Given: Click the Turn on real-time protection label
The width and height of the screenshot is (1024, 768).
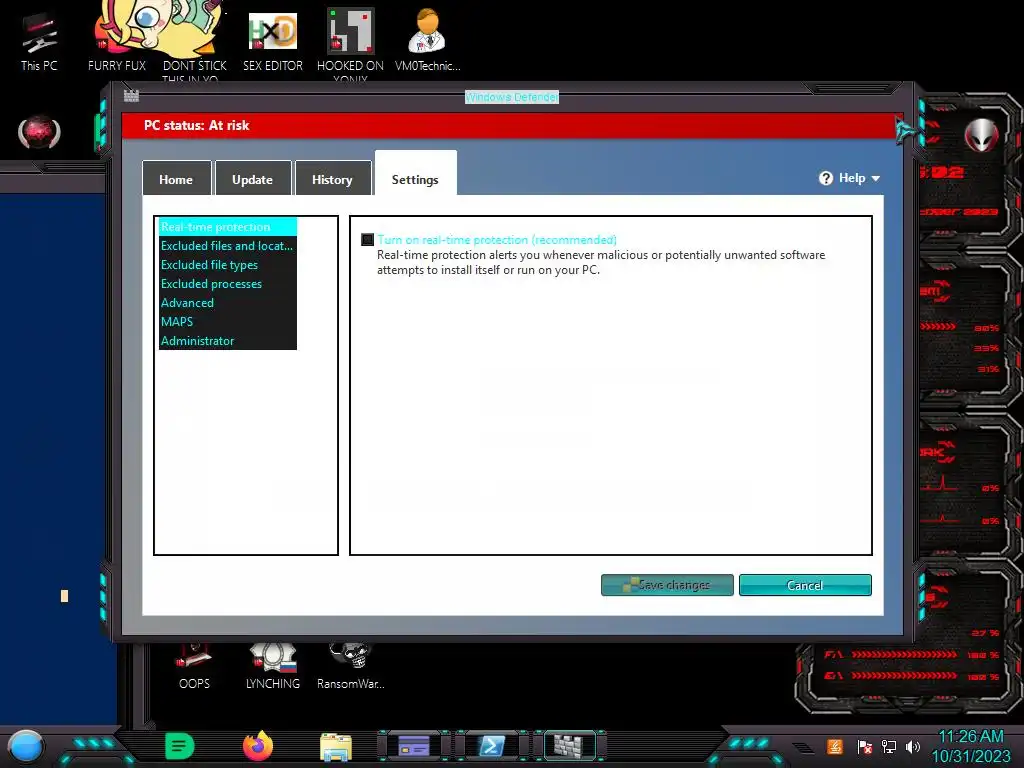Looking at the screenshot, I should point(496,240).
